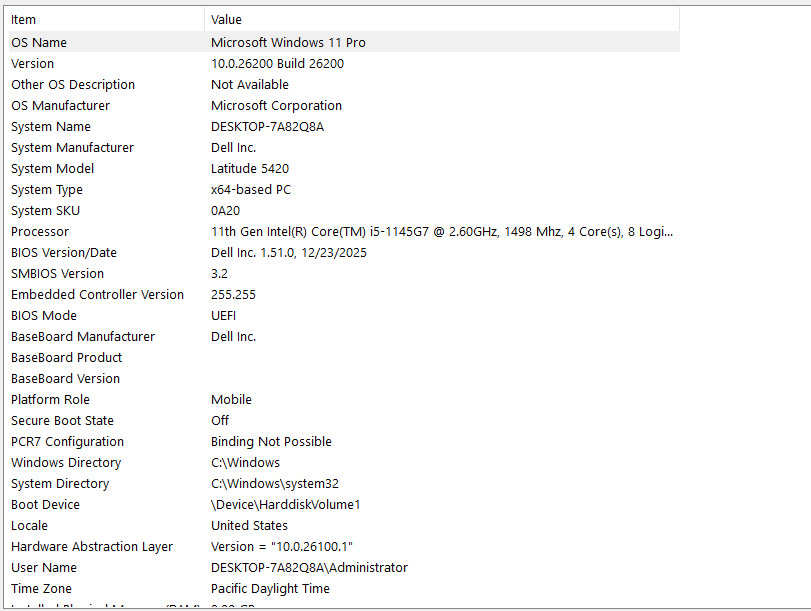Select the PCR7 Configuration label
Viewport: 811px width, 611px height.
click(x=67, y=442)
